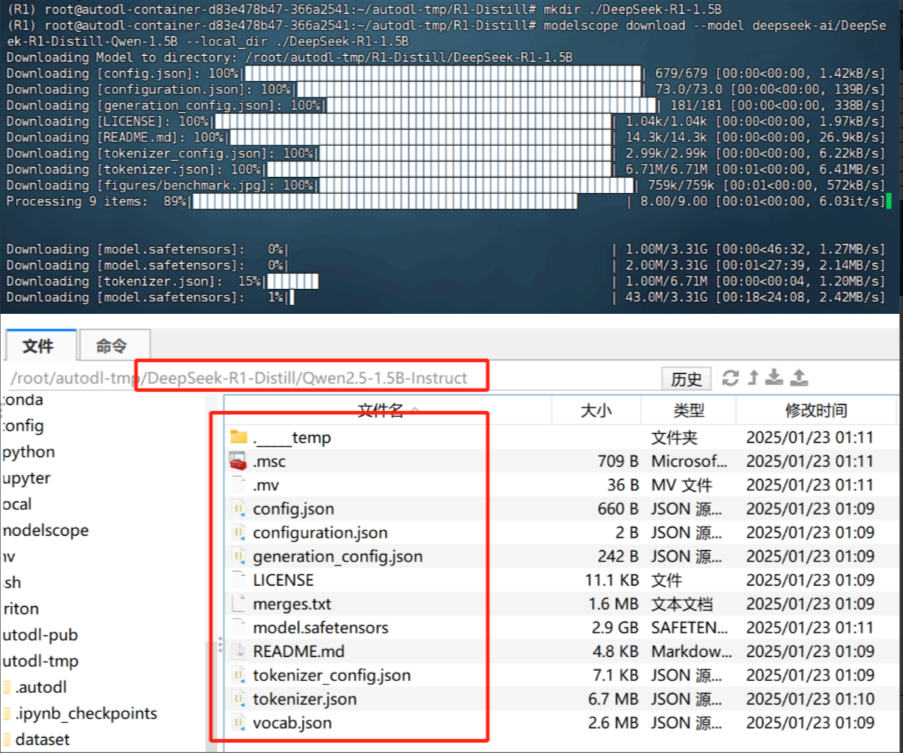Open the python folder in tree
The width and height of the screenshot is (903, 753).
tap(28, 452)
